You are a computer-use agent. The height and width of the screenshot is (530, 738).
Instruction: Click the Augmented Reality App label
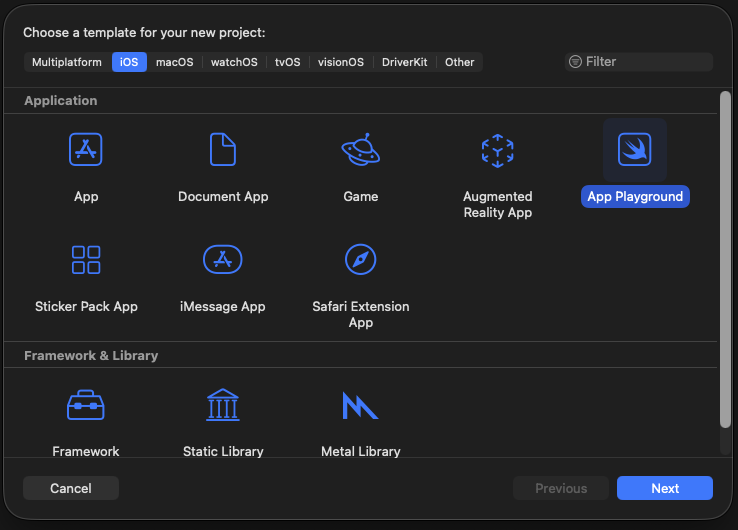coord(498,204)
